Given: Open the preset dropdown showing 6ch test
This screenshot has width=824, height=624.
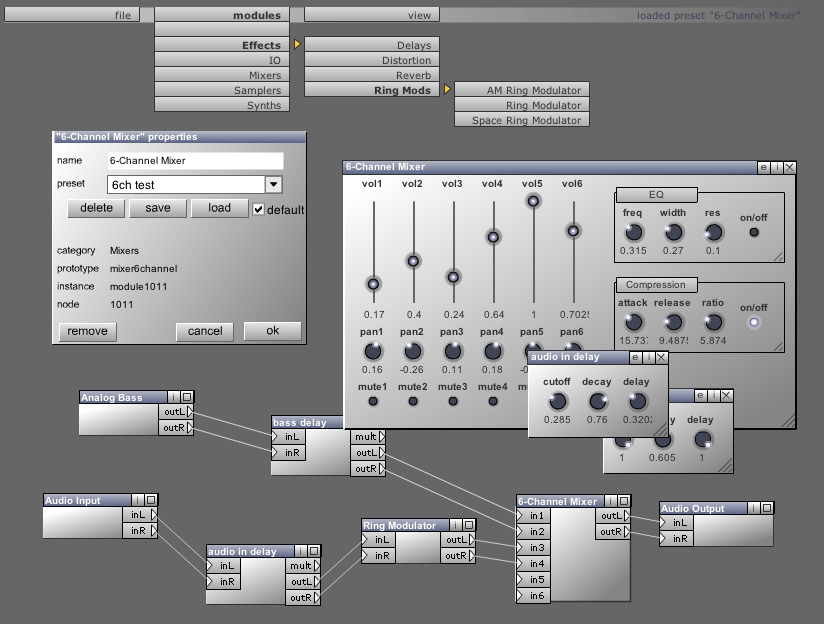Looking at the screenshot, I should coord(273,185).
